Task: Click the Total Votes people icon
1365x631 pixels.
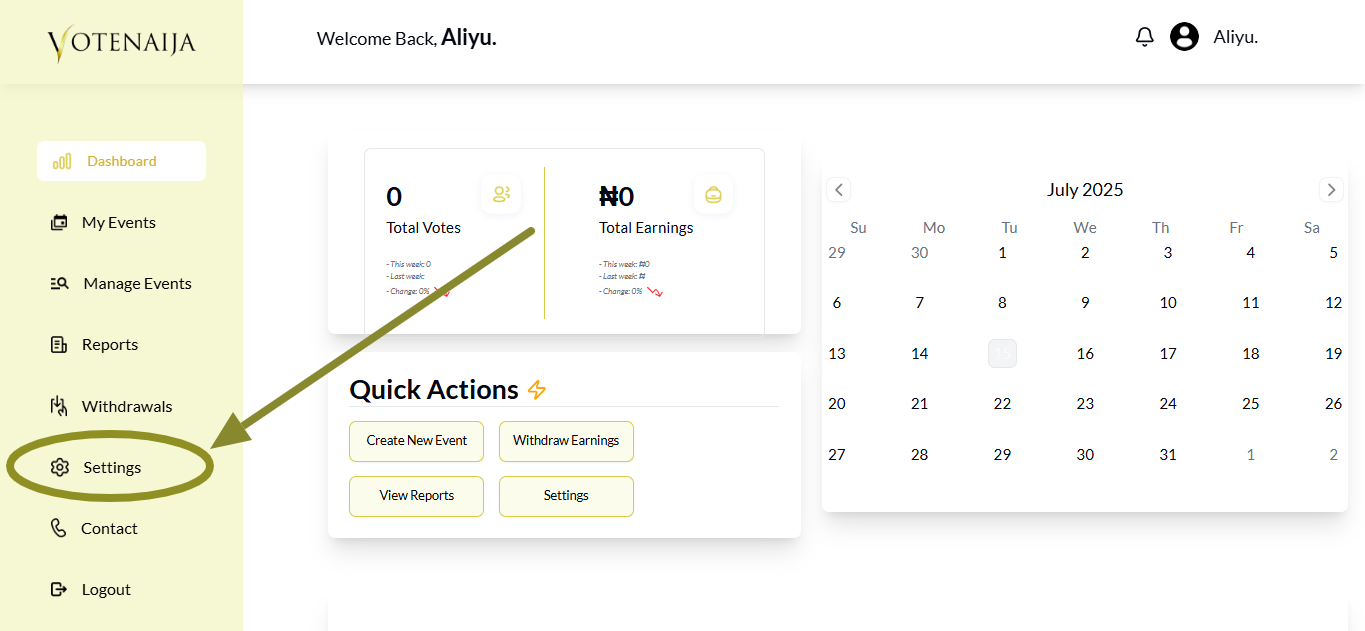Action: [x=501, y=194]
